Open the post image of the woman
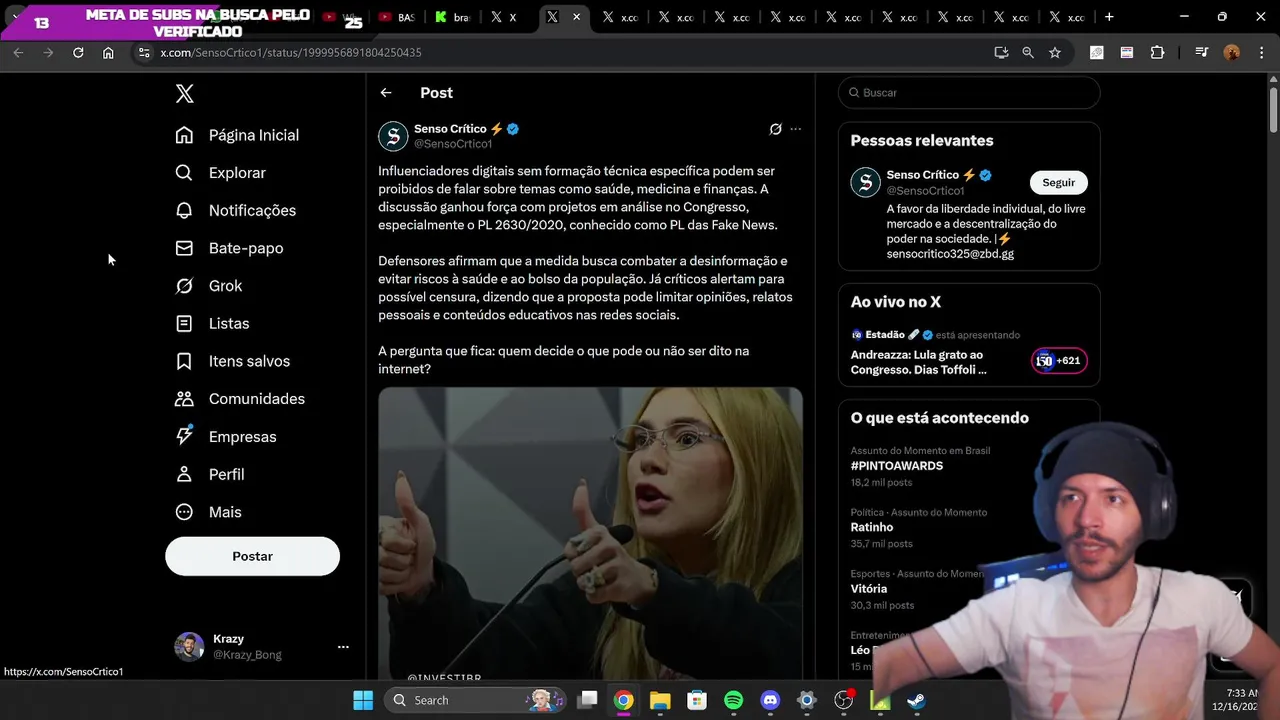The image size is (1280, 720). pos(590,533)
